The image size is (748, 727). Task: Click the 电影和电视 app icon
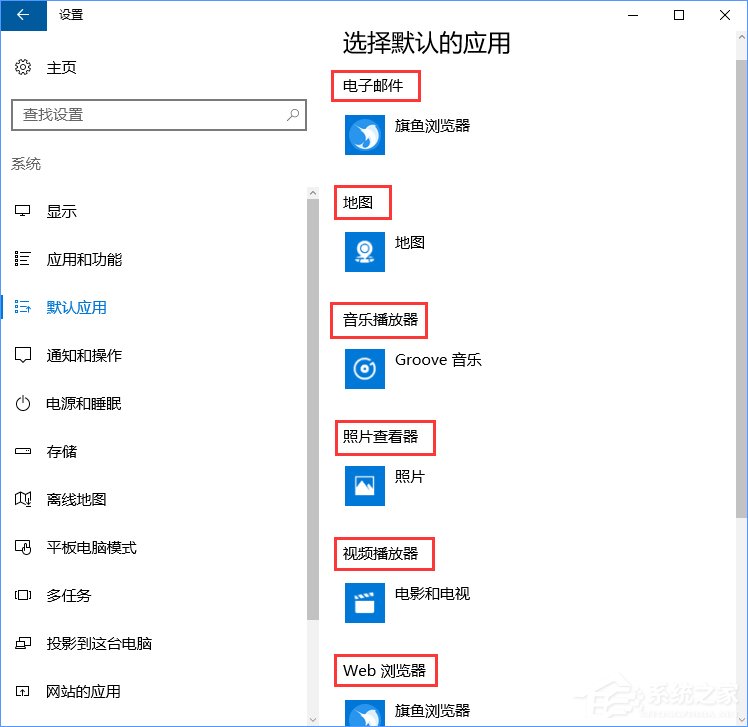point(365,602)
